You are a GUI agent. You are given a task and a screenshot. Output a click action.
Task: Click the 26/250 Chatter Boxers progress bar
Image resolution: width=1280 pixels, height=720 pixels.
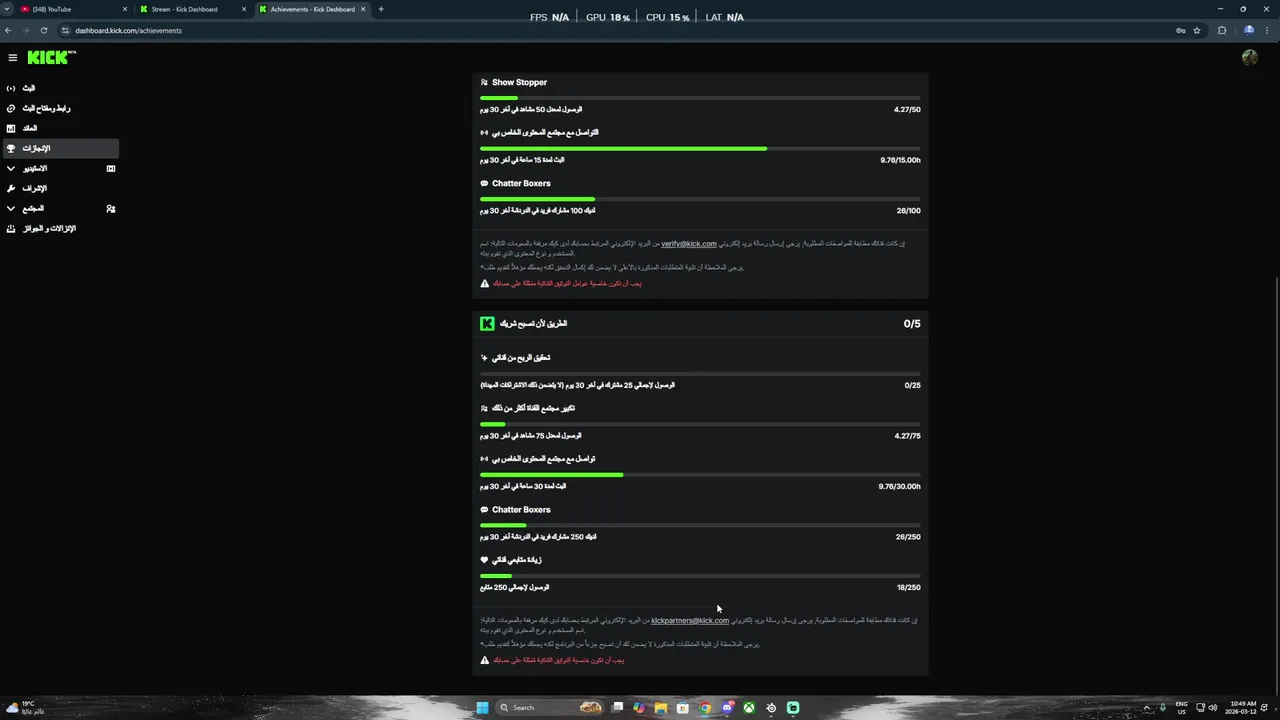pyautogui.click(x=700, y=525)
